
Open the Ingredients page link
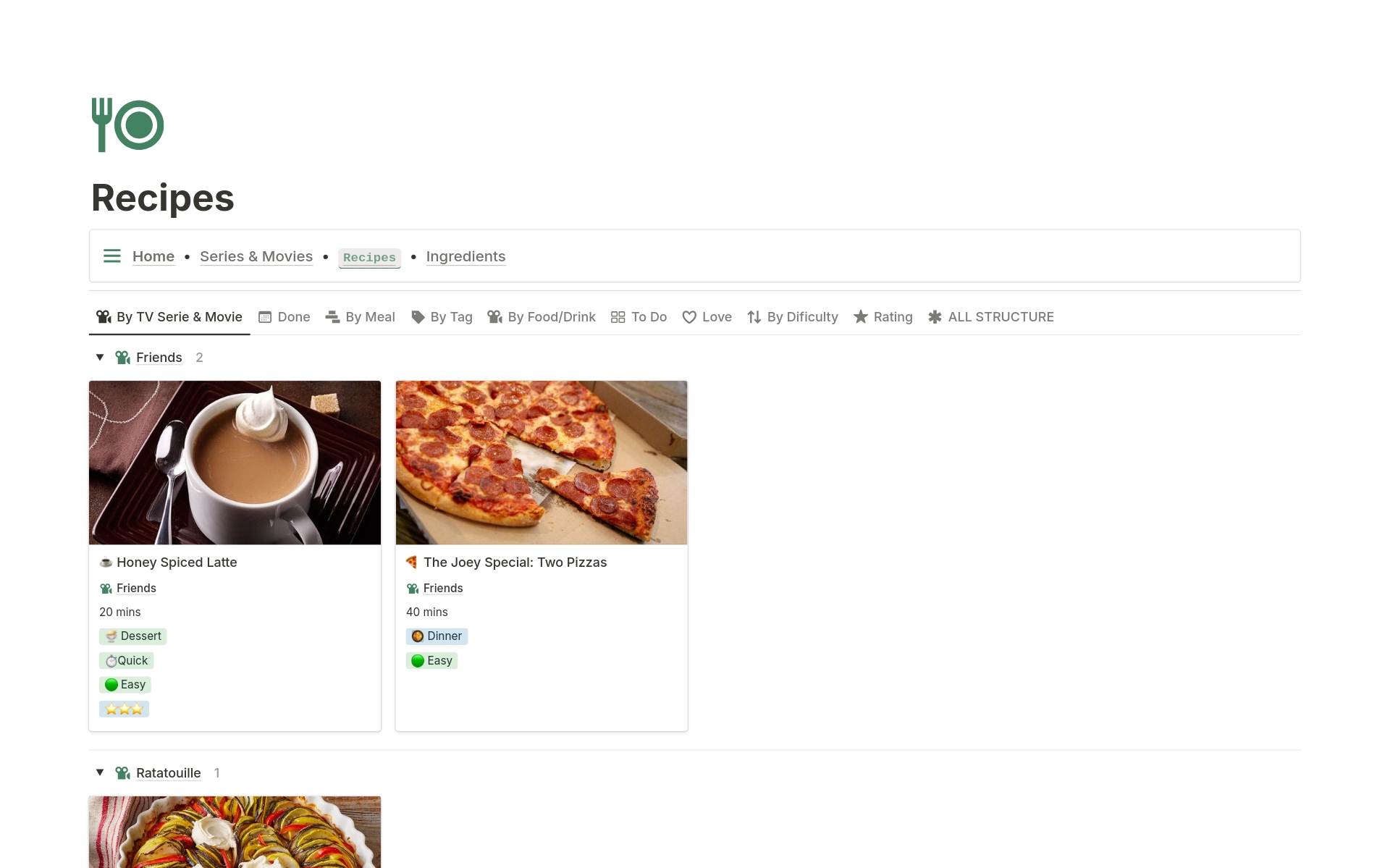point(466,256)
